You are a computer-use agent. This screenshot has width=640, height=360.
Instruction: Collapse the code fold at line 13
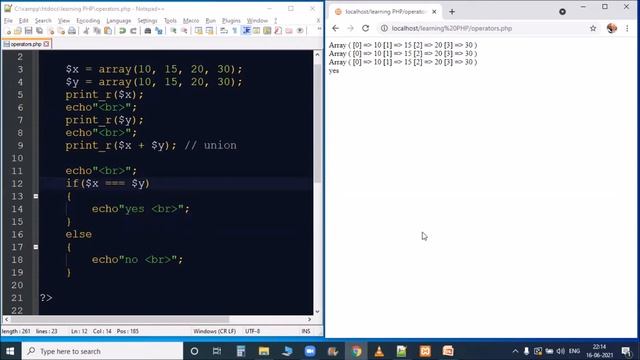pyautogui.click(x=36, y=196)
